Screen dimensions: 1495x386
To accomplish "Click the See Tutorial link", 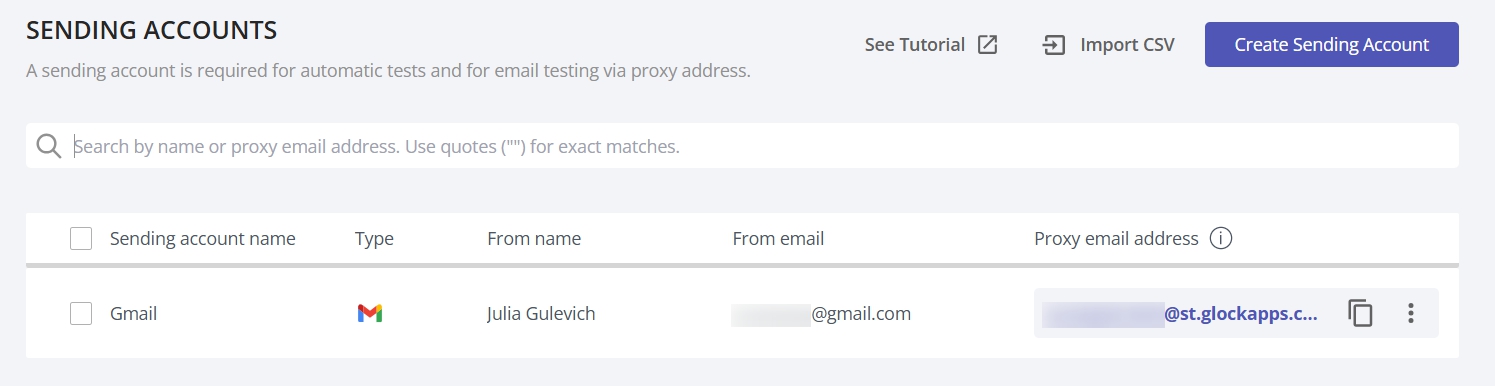I will click(x=915, y=45).
